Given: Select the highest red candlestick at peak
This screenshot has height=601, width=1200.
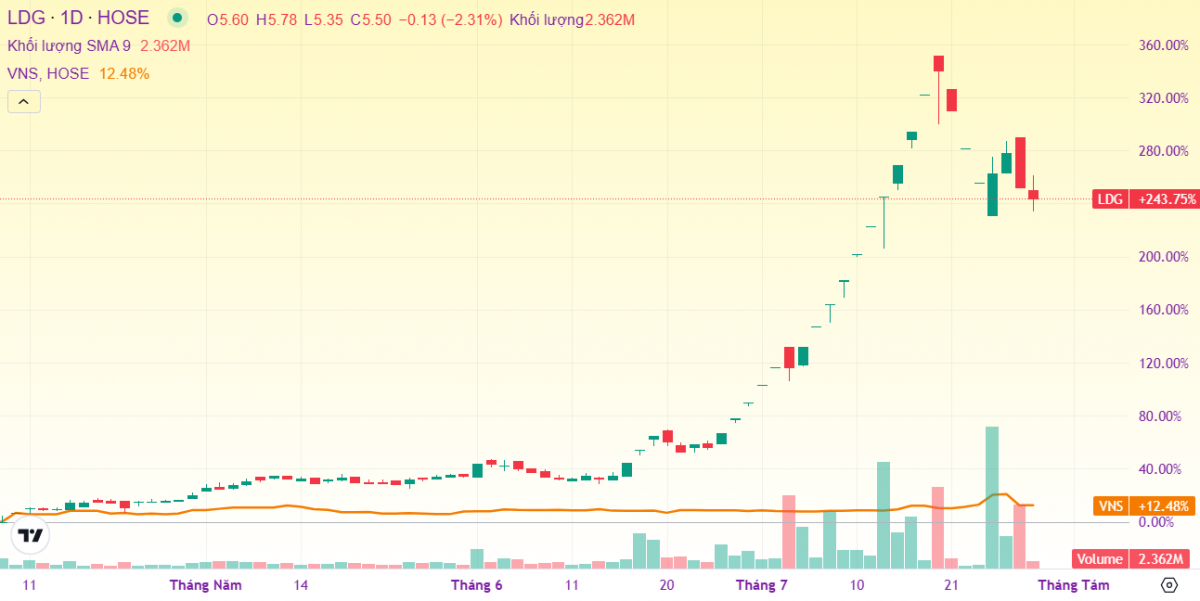Looking at the screenshot, I should coord(939,64).
